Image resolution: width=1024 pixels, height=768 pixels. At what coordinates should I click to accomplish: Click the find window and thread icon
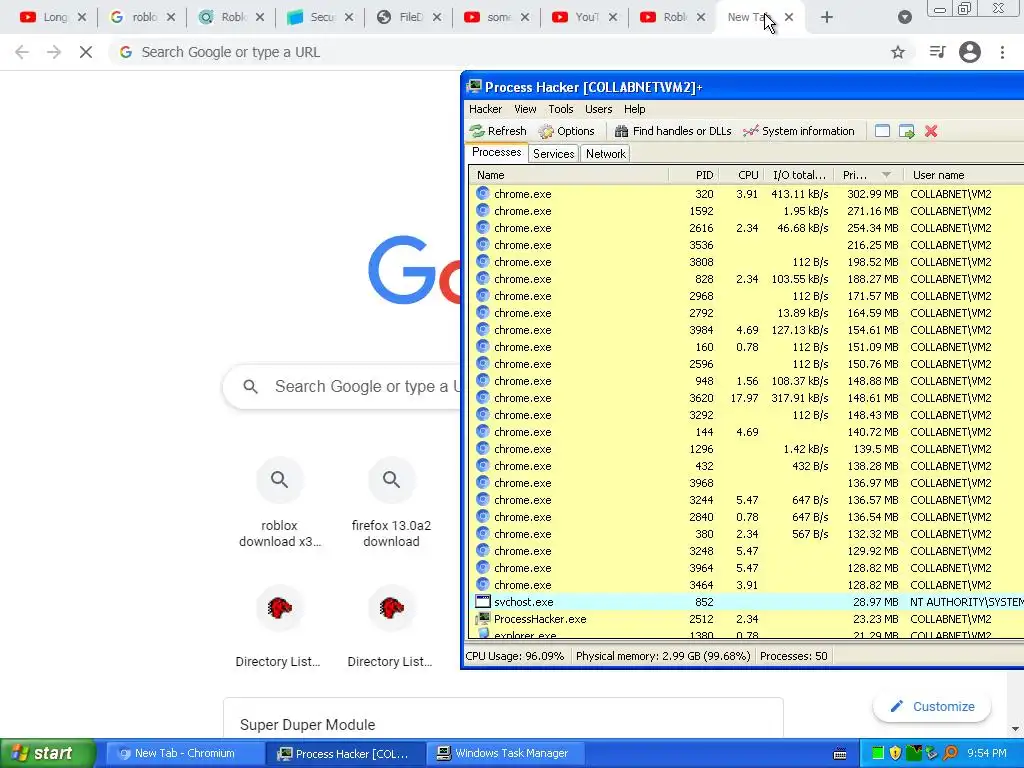pyautogui.click(x=906, y=131)
